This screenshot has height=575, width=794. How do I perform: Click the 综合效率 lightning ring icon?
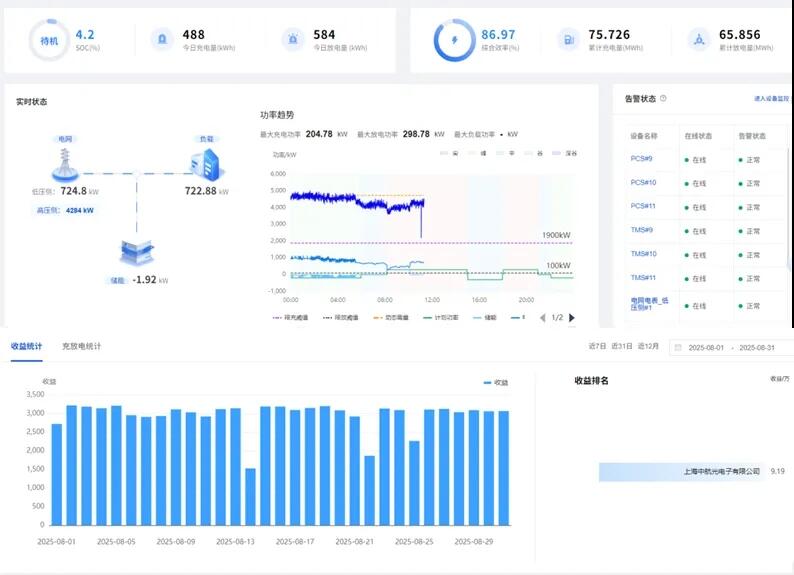[x=455, y=40]
